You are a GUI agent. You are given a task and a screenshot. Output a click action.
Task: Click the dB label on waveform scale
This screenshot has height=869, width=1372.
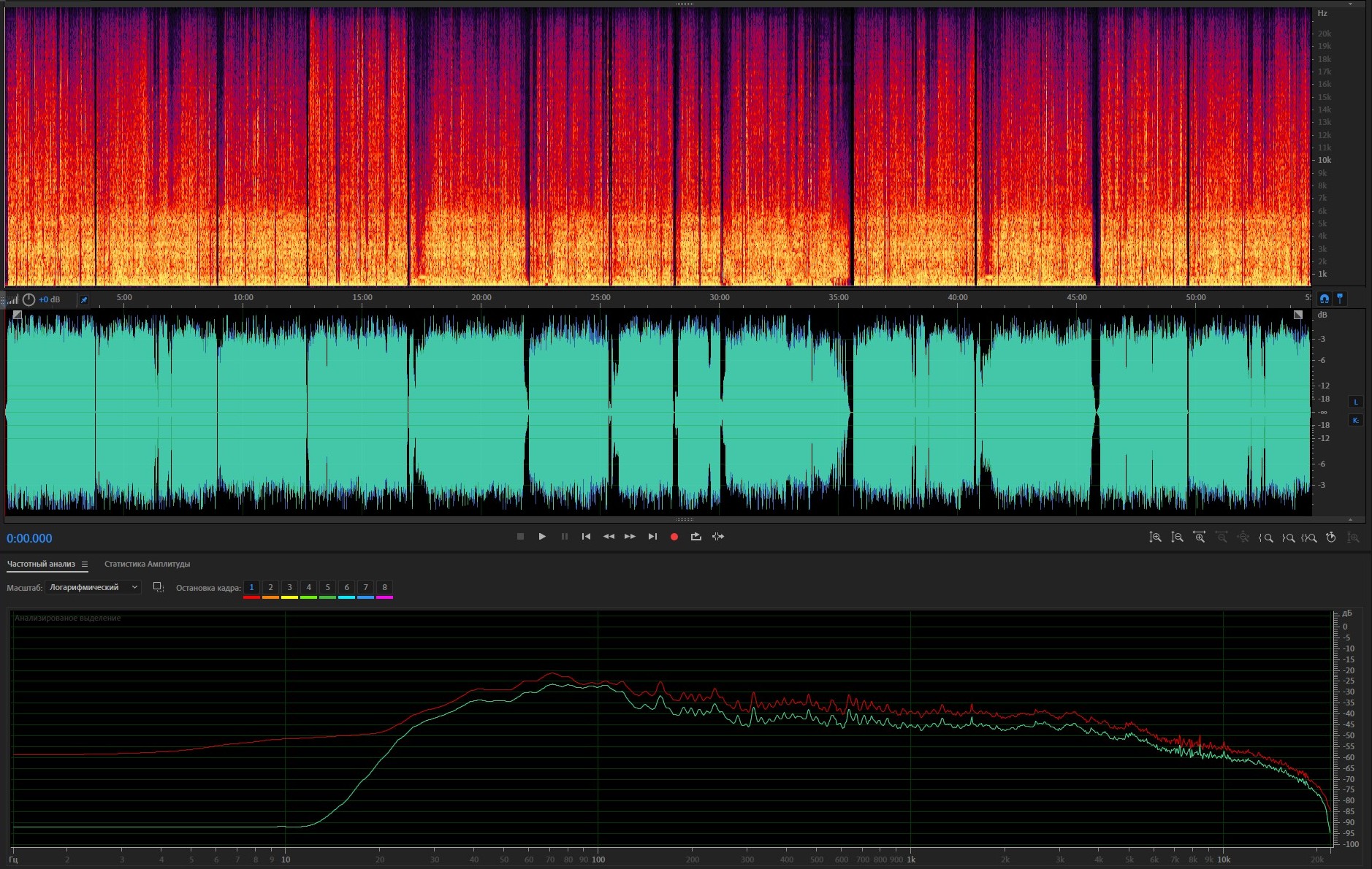(1322, 315)
